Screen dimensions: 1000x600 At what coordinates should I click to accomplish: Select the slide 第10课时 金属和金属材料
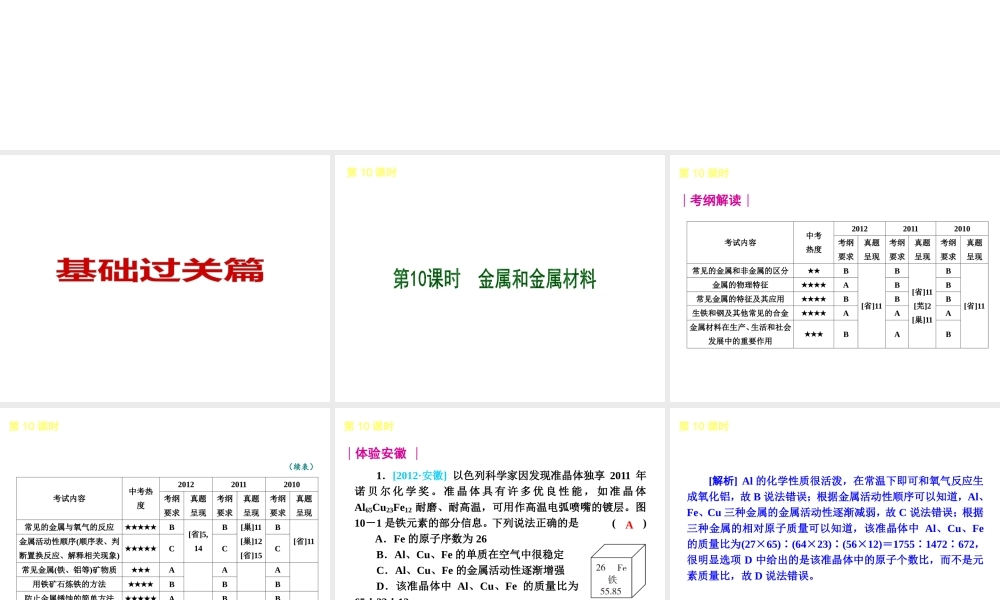pos(499,278)
